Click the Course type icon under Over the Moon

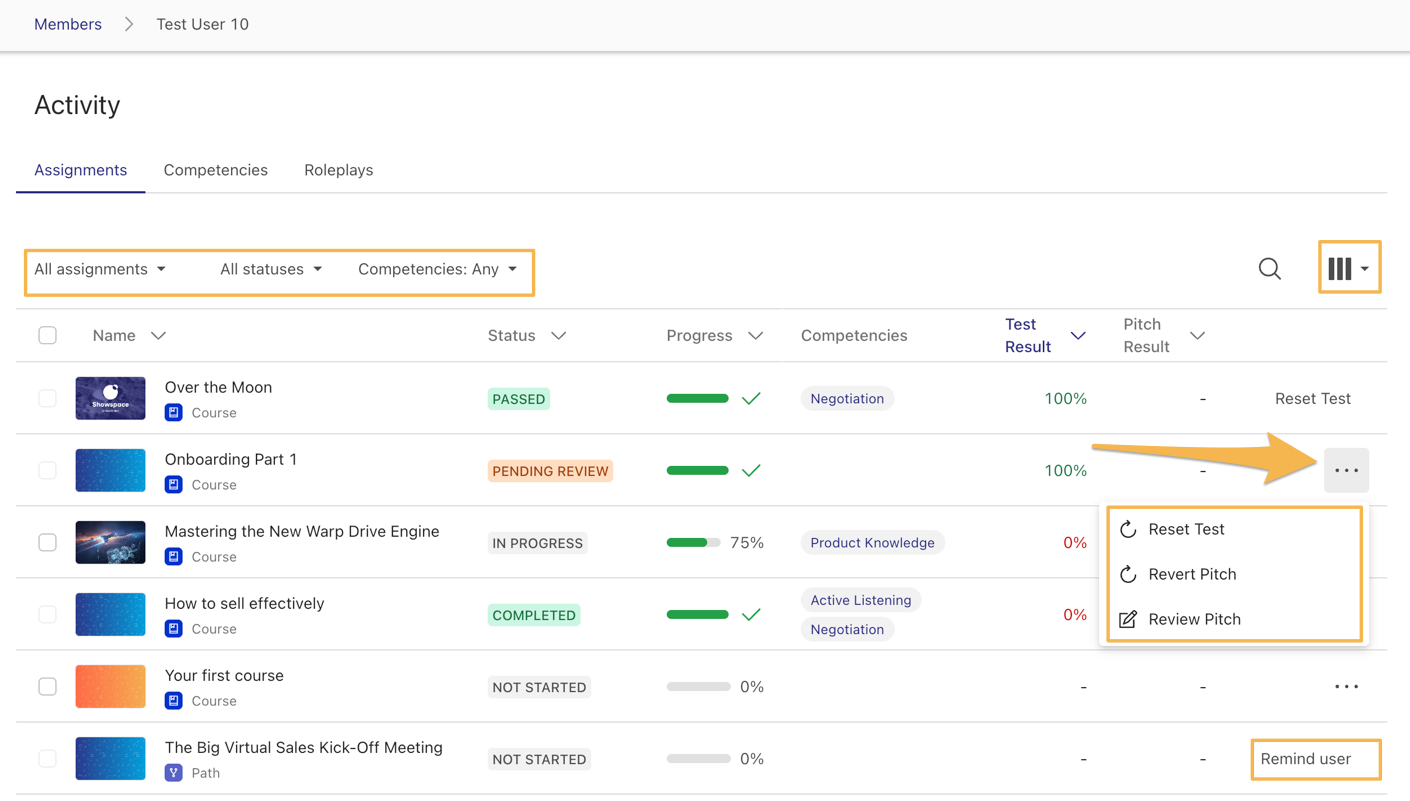tap(174, 412)
